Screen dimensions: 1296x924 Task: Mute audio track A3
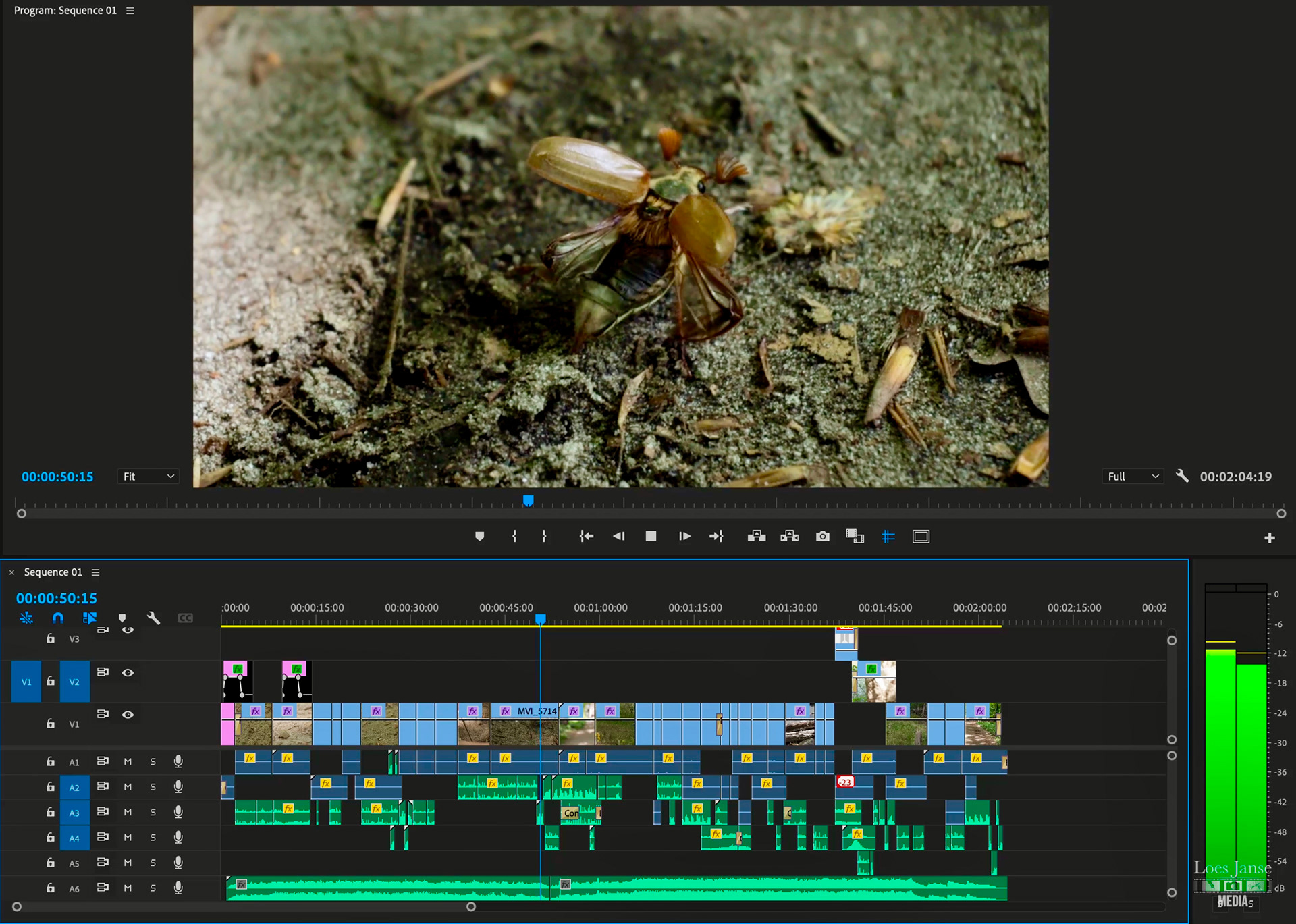point(128,812)
